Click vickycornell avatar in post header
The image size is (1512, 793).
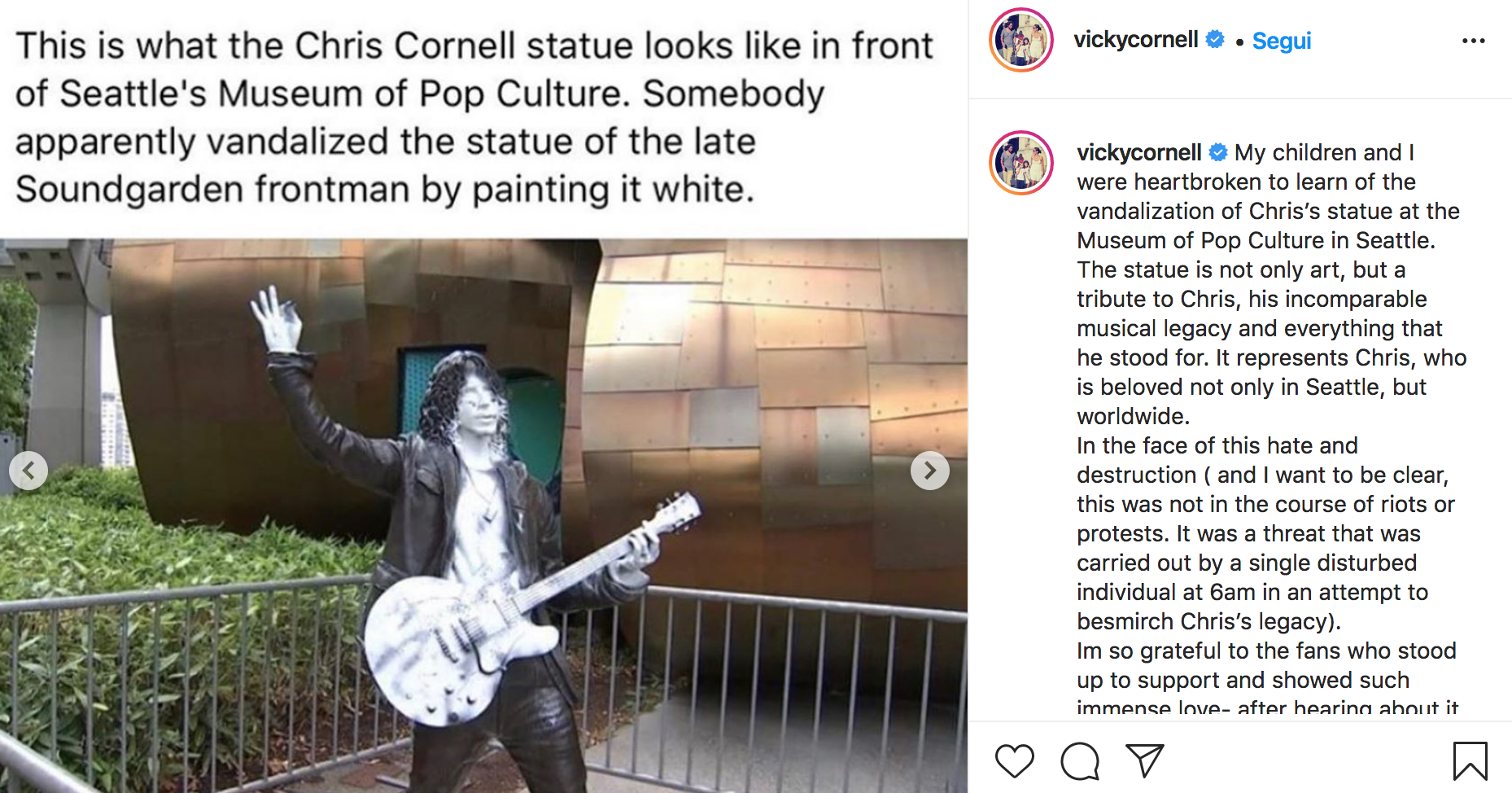click(x=1021, y=40)
